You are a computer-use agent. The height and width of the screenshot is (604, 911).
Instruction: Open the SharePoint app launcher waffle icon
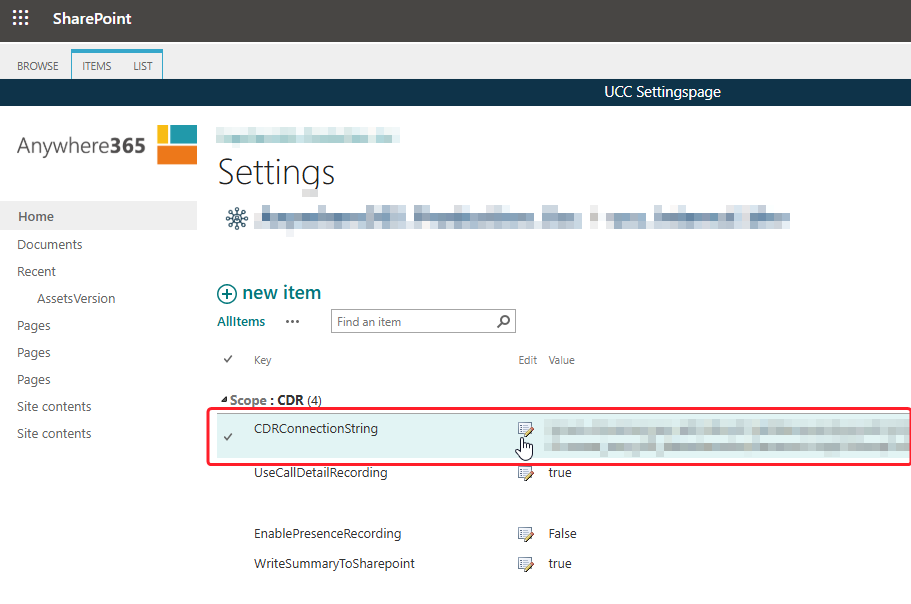pyautogui.click(x=20, y=19)
